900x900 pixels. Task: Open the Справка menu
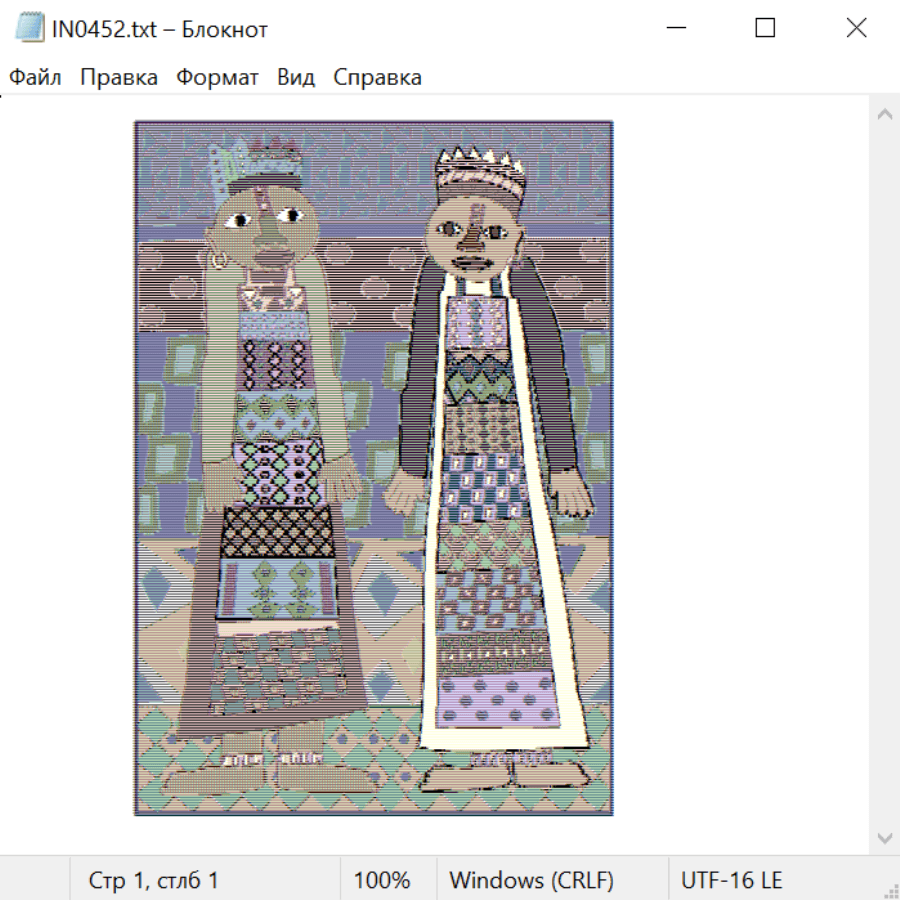point(377,78)
